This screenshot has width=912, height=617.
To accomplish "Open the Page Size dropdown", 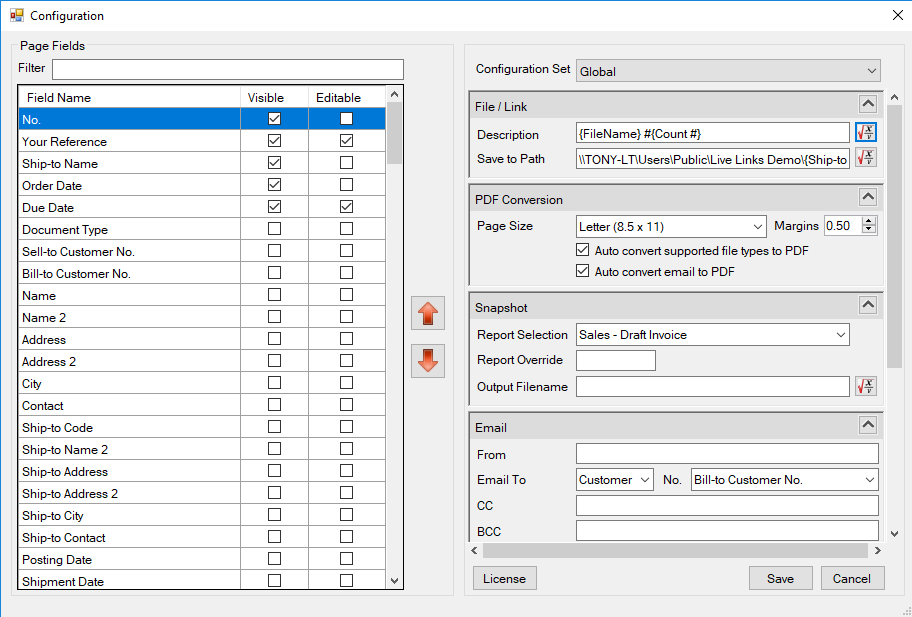I will pos(671,226).
